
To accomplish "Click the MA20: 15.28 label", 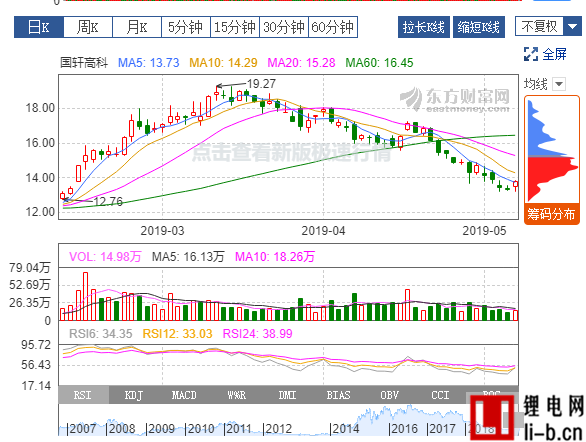I will [301, 63].
